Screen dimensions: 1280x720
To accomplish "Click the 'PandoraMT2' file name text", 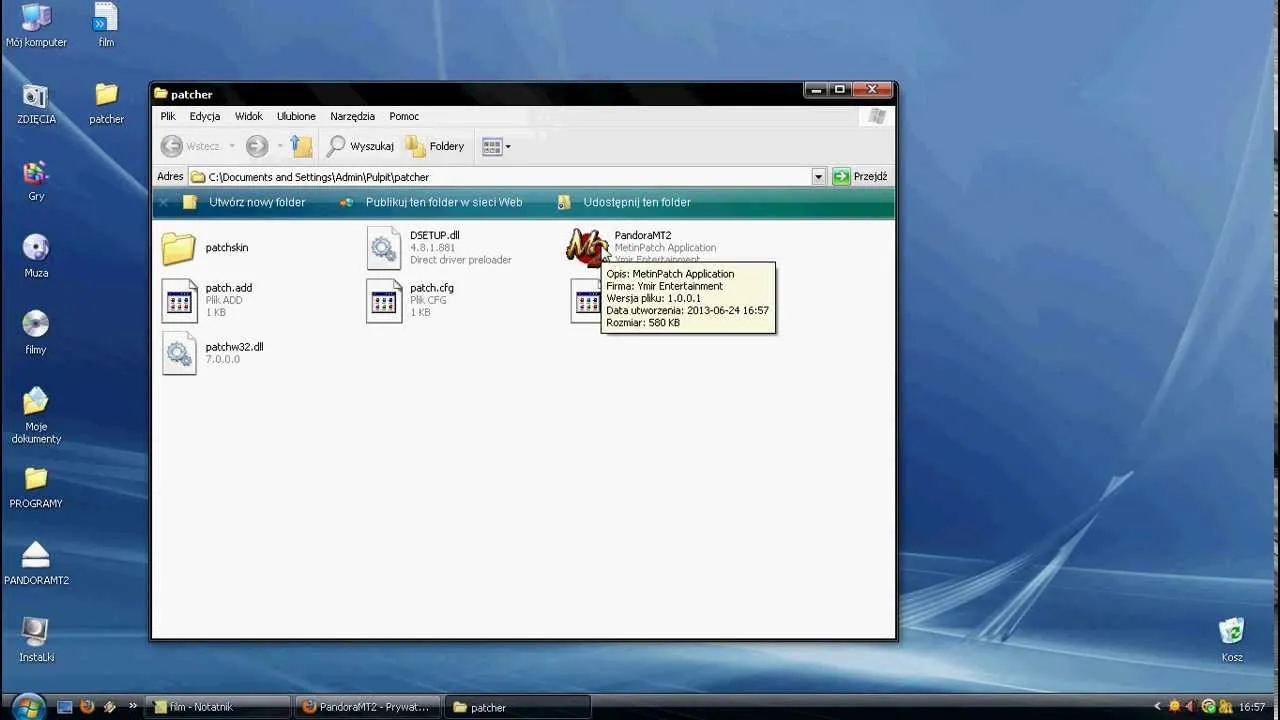I will point(643,236).
